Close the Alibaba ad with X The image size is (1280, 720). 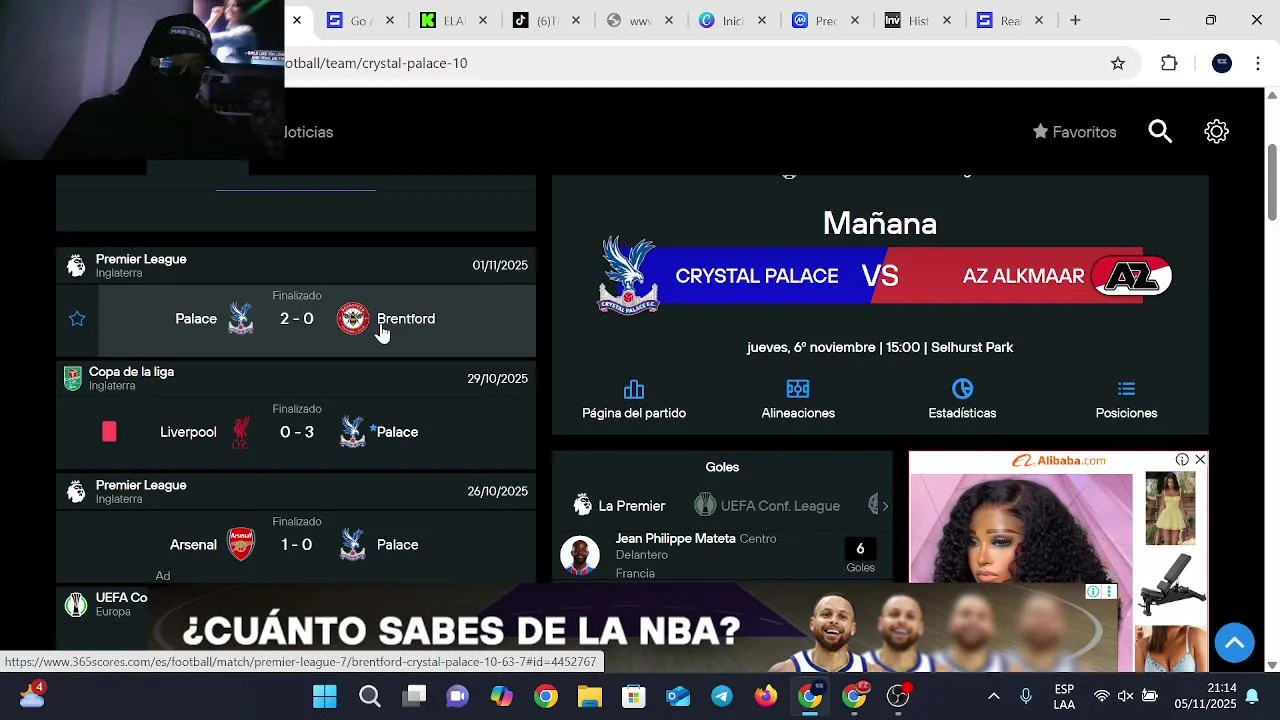(x=1200, y=459)
